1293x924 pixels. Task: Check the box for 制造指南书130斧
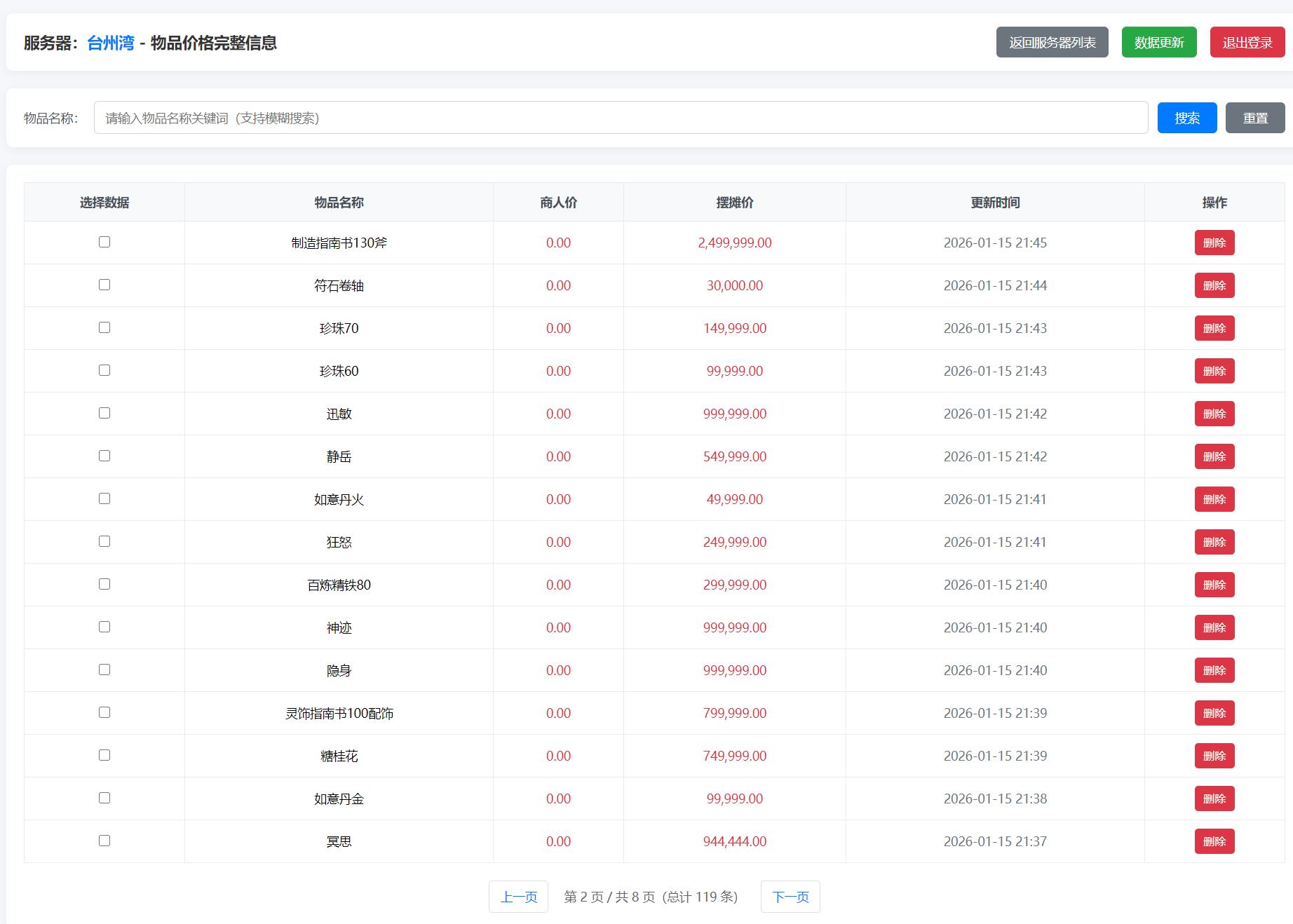tap(104, 242)
